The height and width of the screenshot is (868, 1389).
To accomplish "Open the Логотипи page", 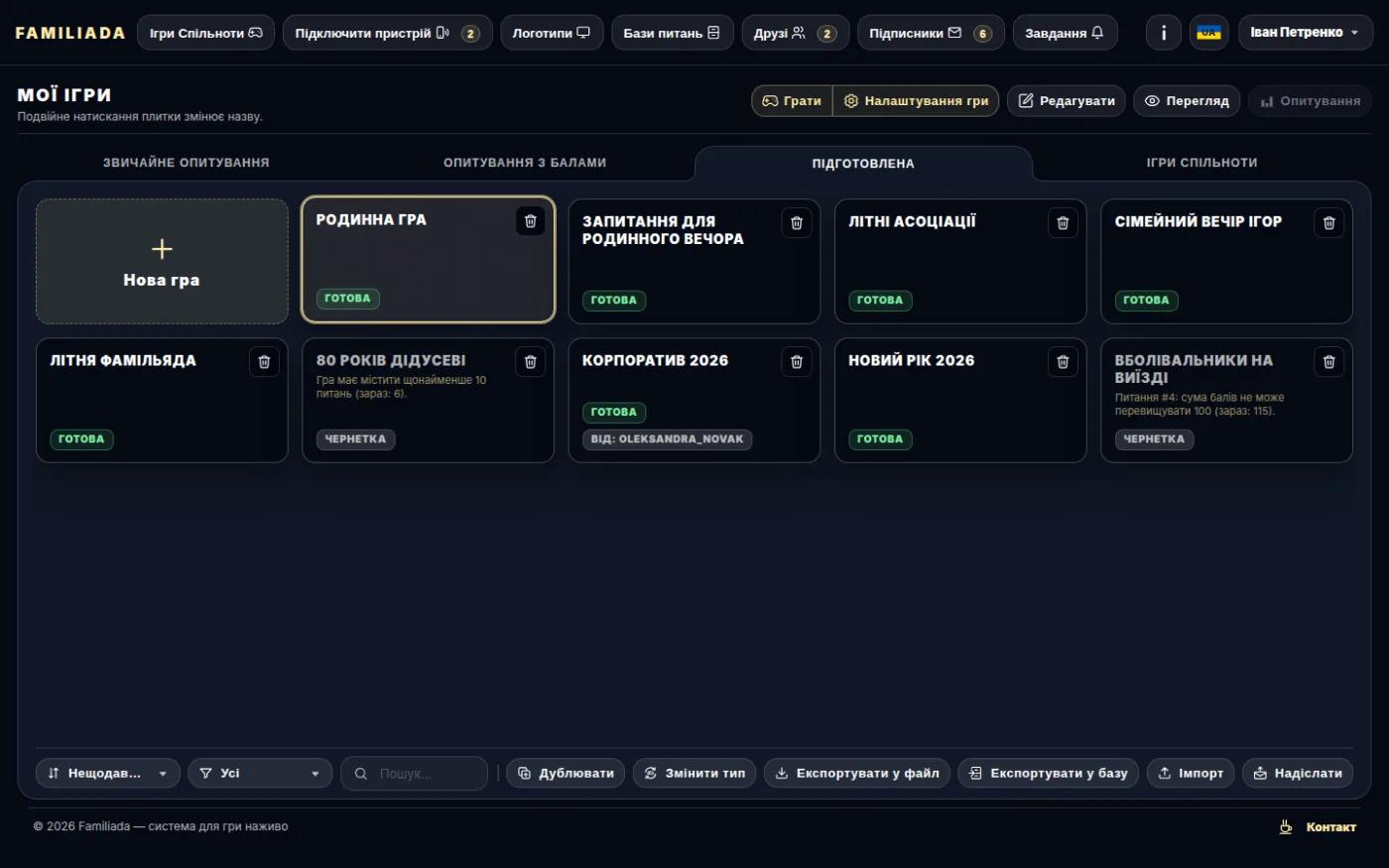I will pyautogui.click(x=552, y=33).
